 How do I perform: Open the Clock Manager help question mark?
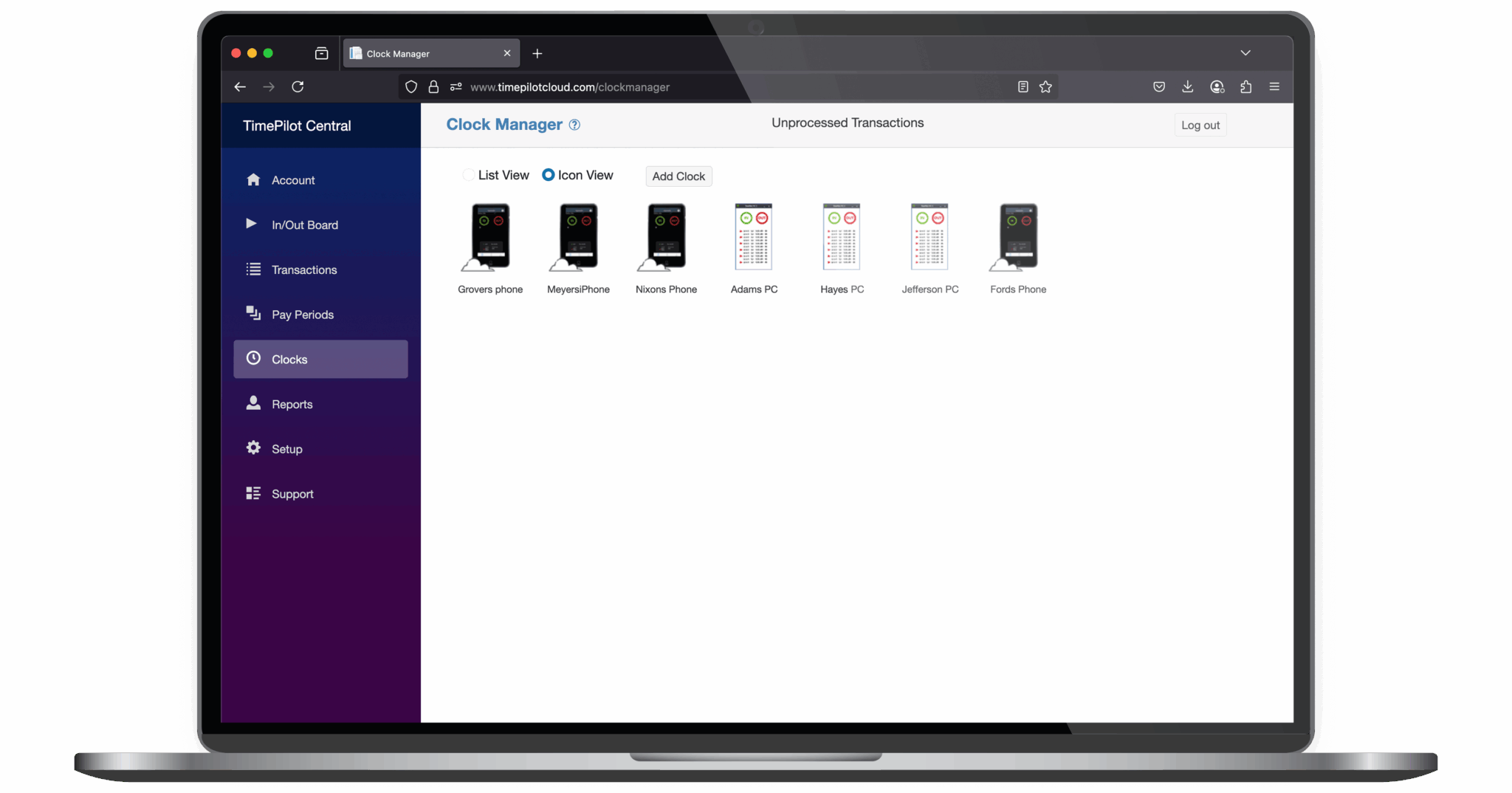(x=574, y=124)
